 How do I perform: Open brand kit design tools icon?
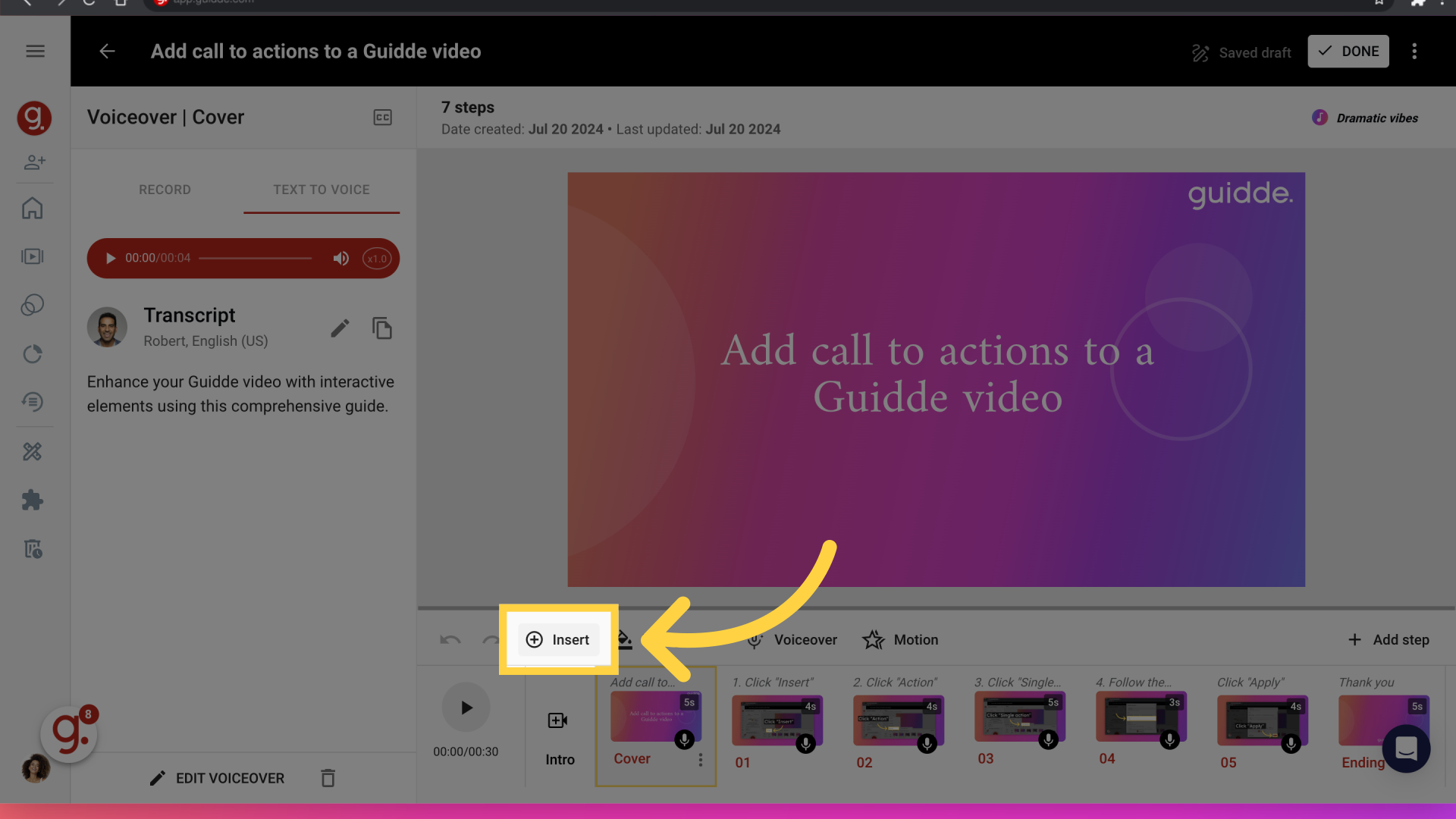[32, 452]
